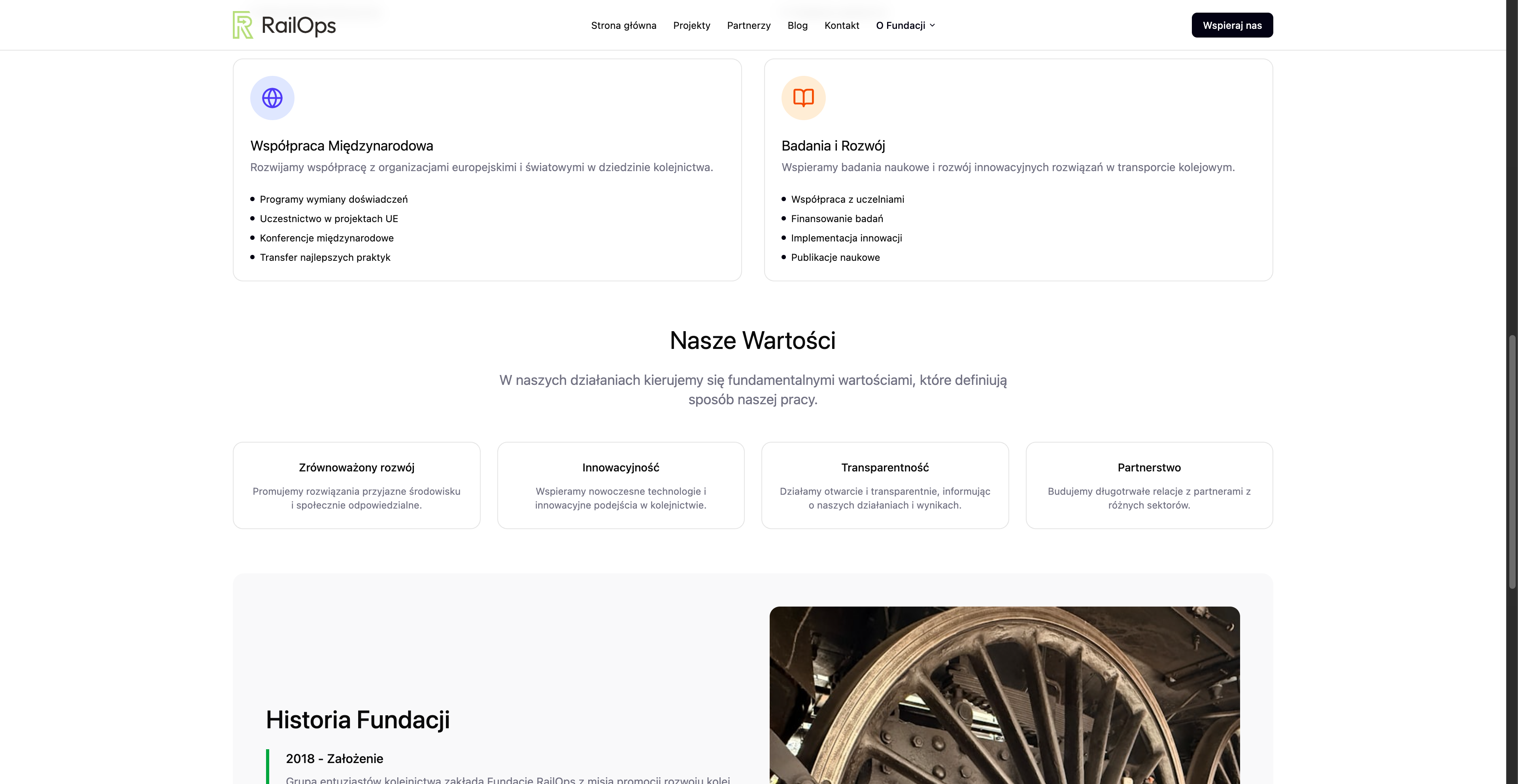
Task: Navigate to the Blog page
Action: (x=797, y=25)
